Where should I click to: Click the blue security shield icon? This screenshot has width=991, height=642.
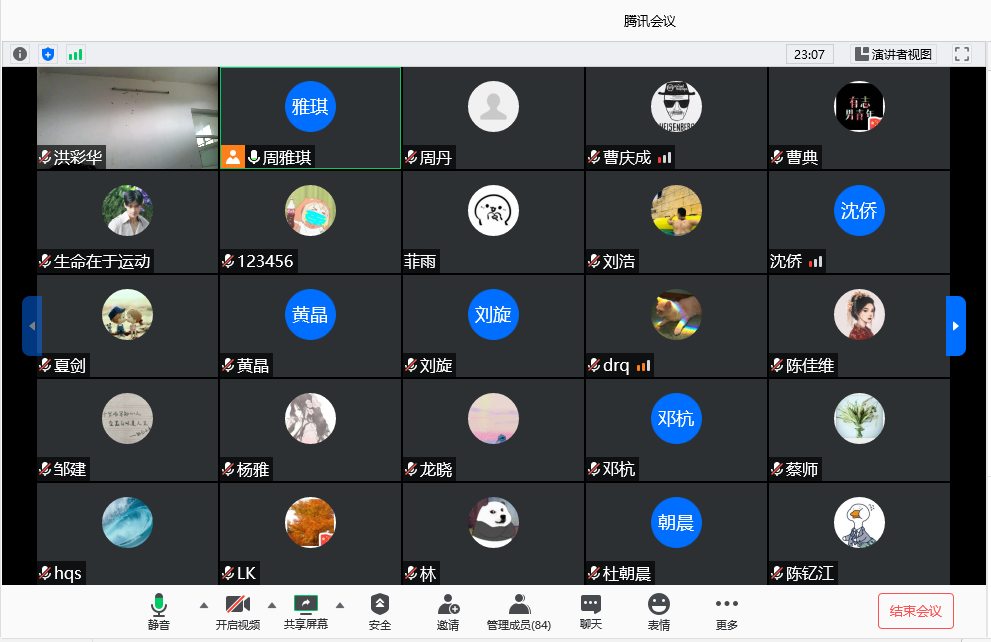[47, 54]
